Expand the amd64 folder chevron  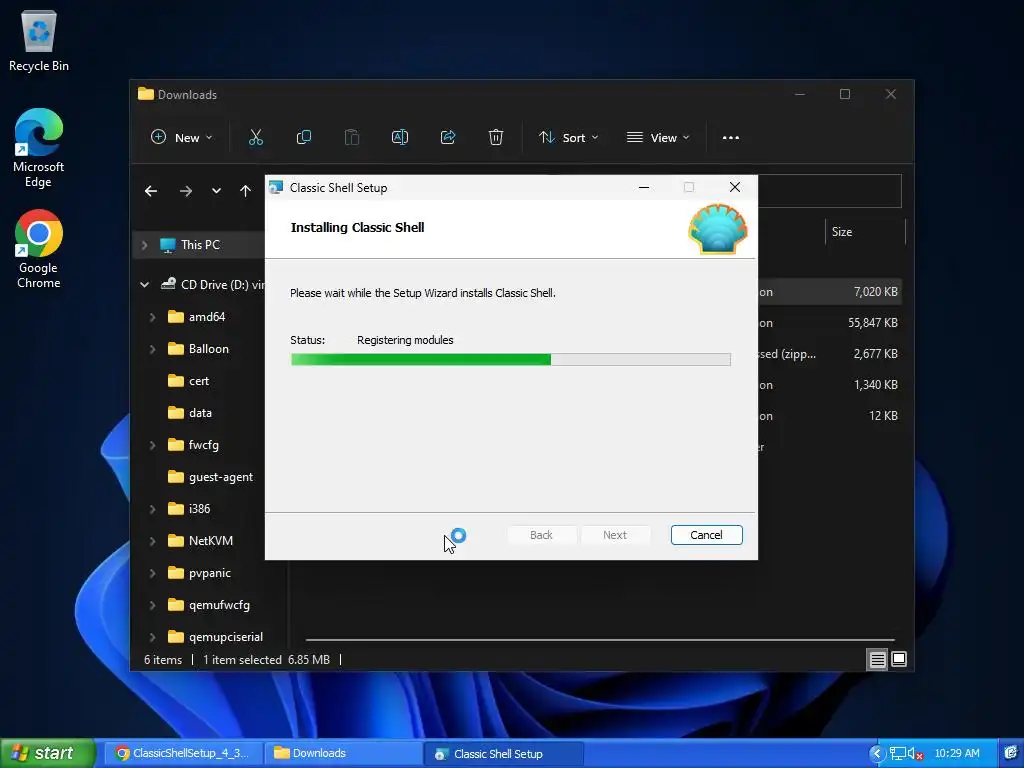152,317
